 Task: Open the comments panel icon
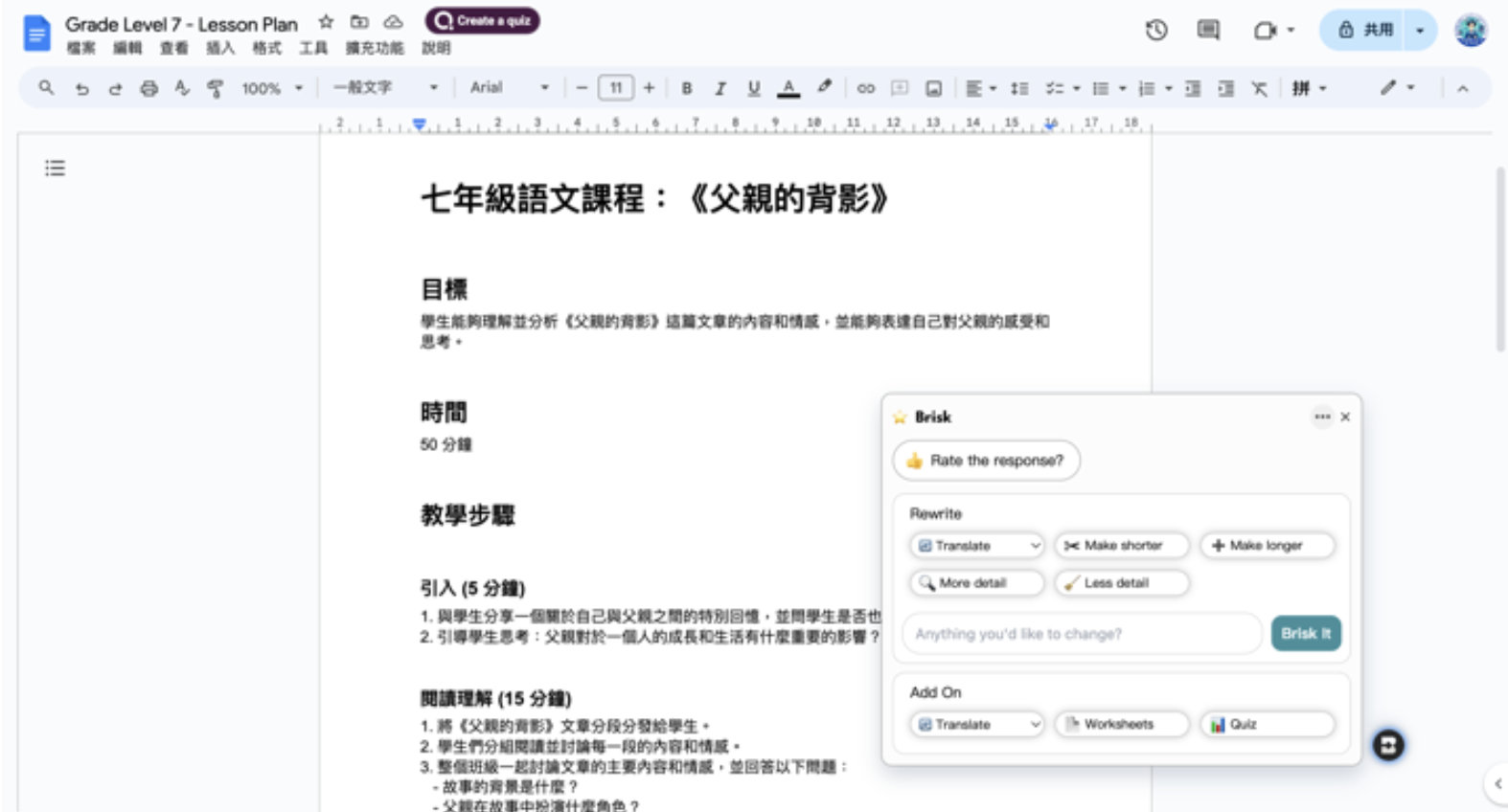pyautogui.click(x=1208, y=31)
